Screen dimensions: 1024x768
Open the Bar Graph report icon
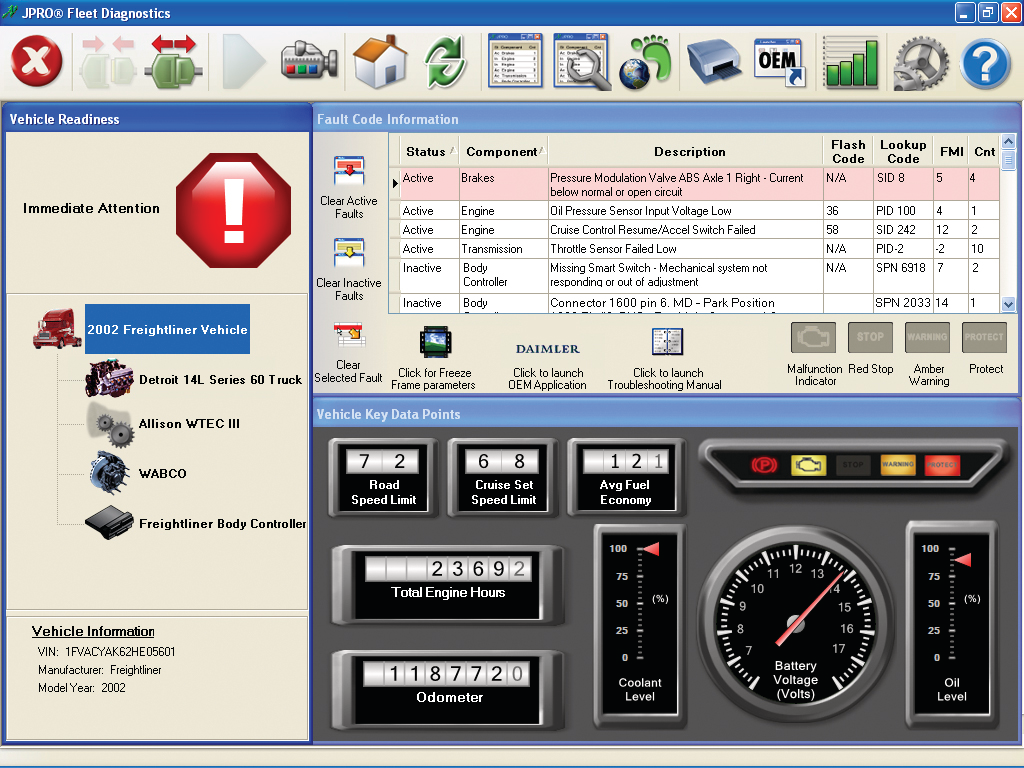(851, 62)
